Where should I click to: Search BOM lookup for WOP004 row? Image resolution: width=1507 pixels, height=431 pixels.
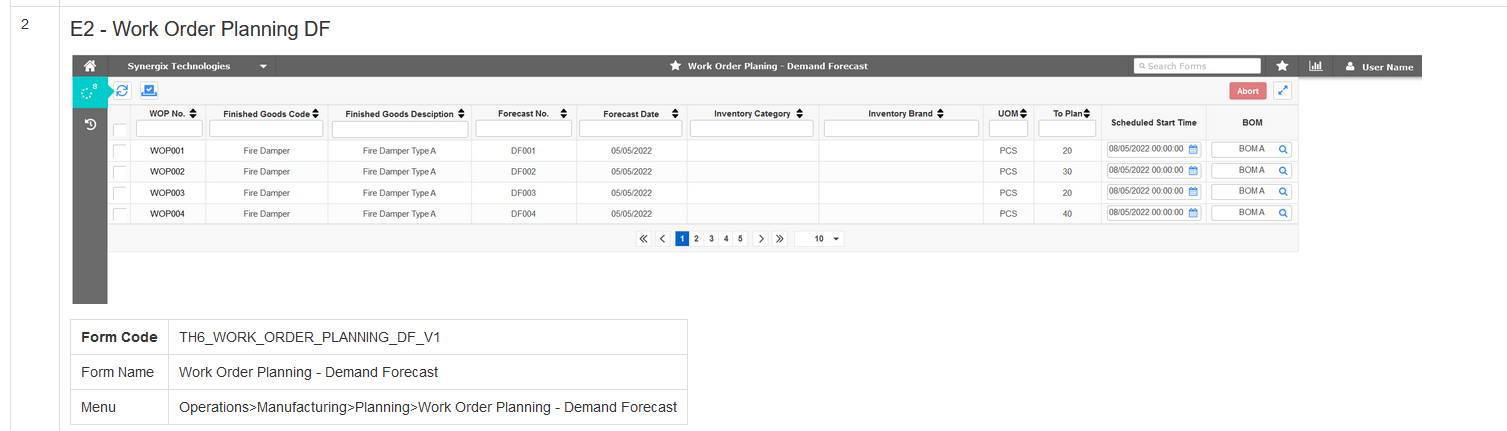[x=1283, y=213]
